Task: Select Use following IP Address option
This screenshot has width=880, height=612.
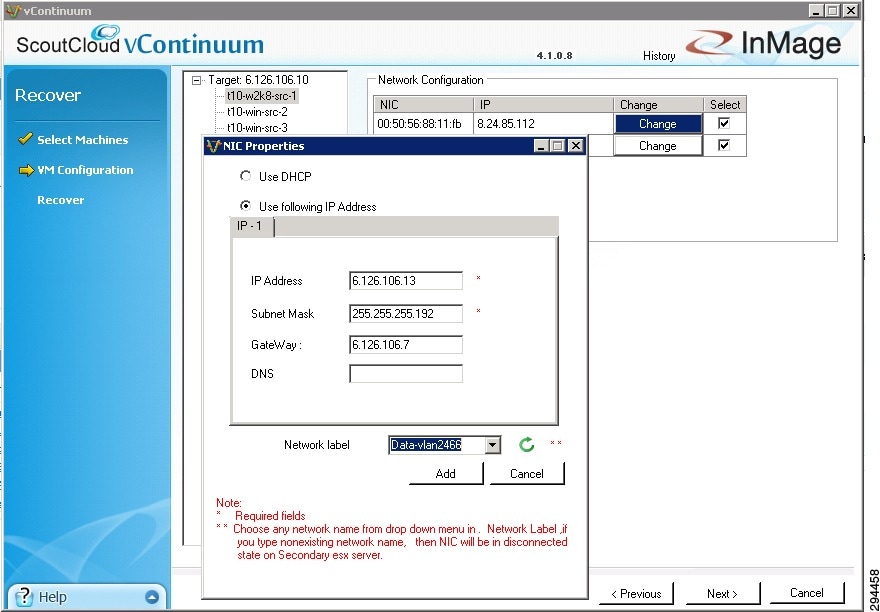Action: coord(245,206)
